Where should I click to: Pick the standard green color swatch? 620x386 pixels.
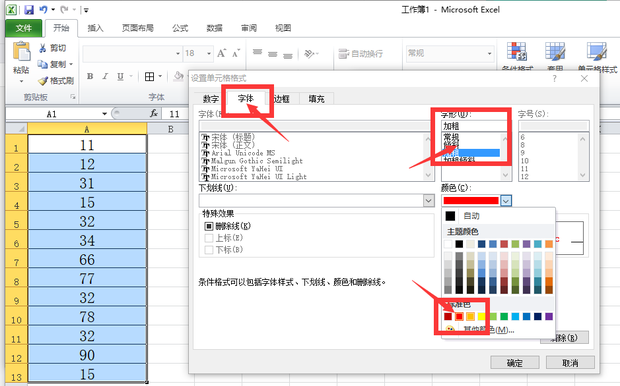[x=504, y=316]
